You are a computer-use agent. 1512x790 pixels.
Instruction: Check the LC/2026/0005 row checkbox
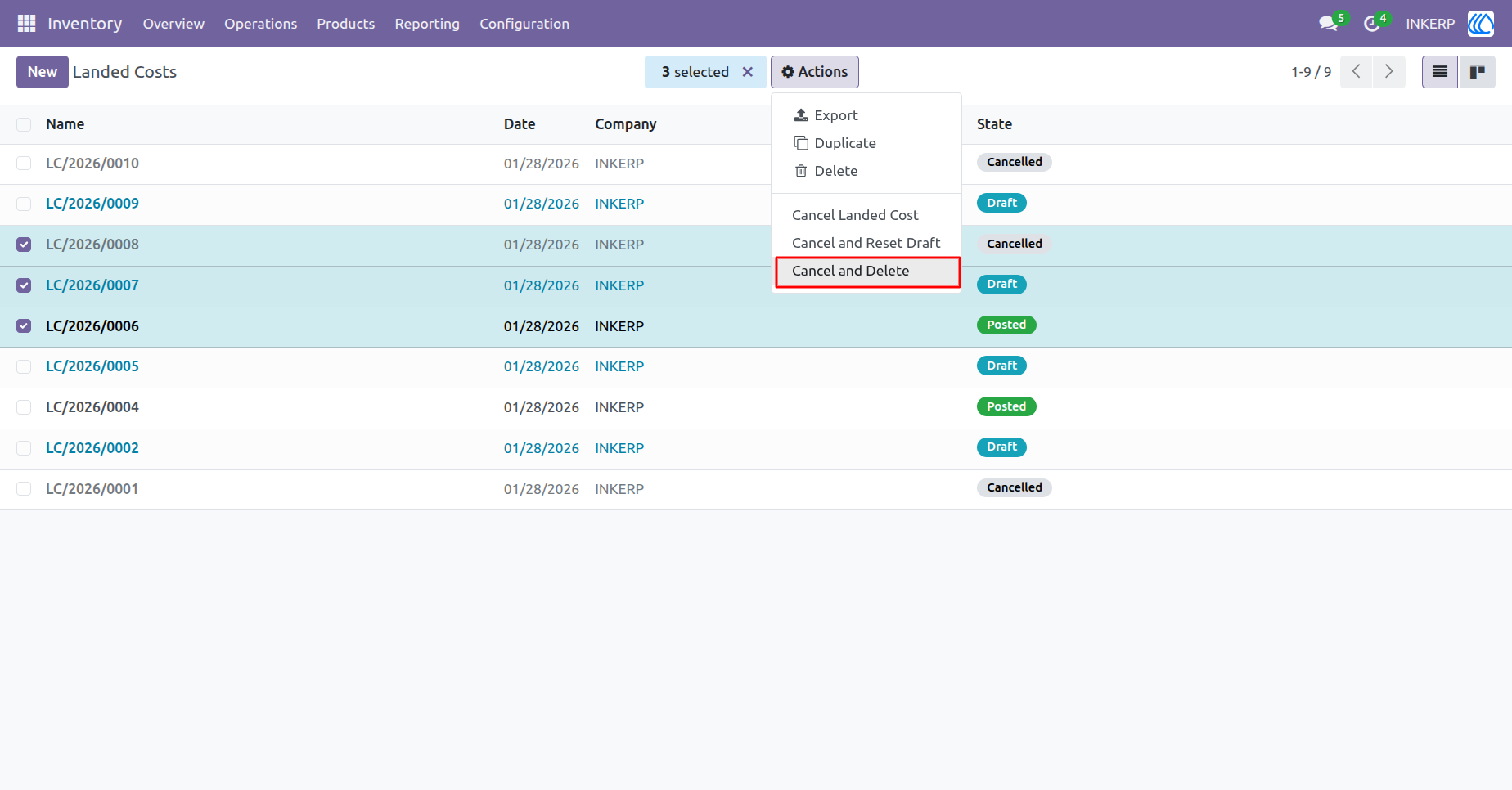(24, 366)
